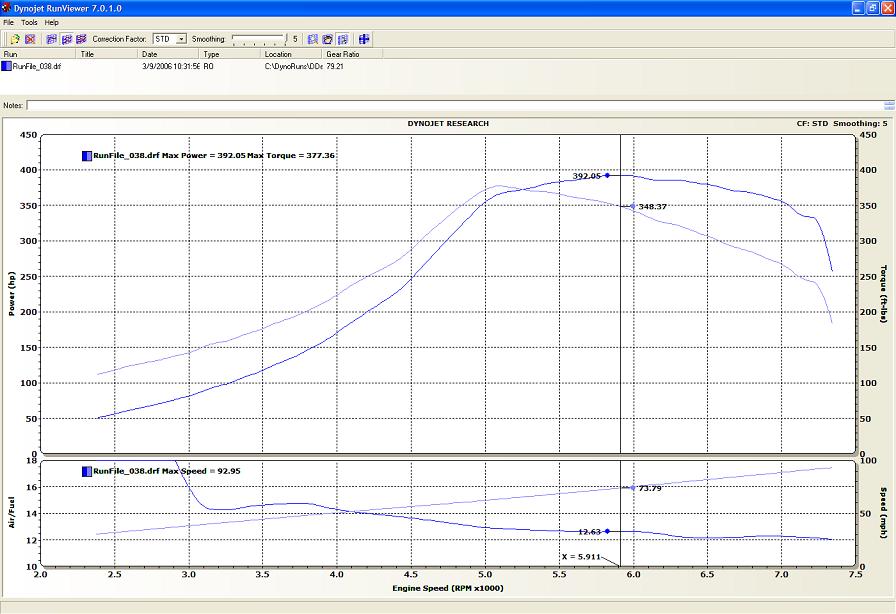This screenshot has width=896, height=614.
Task: Click blue run icon beside RunFile_038.drf in list
Action: point(6,66)
